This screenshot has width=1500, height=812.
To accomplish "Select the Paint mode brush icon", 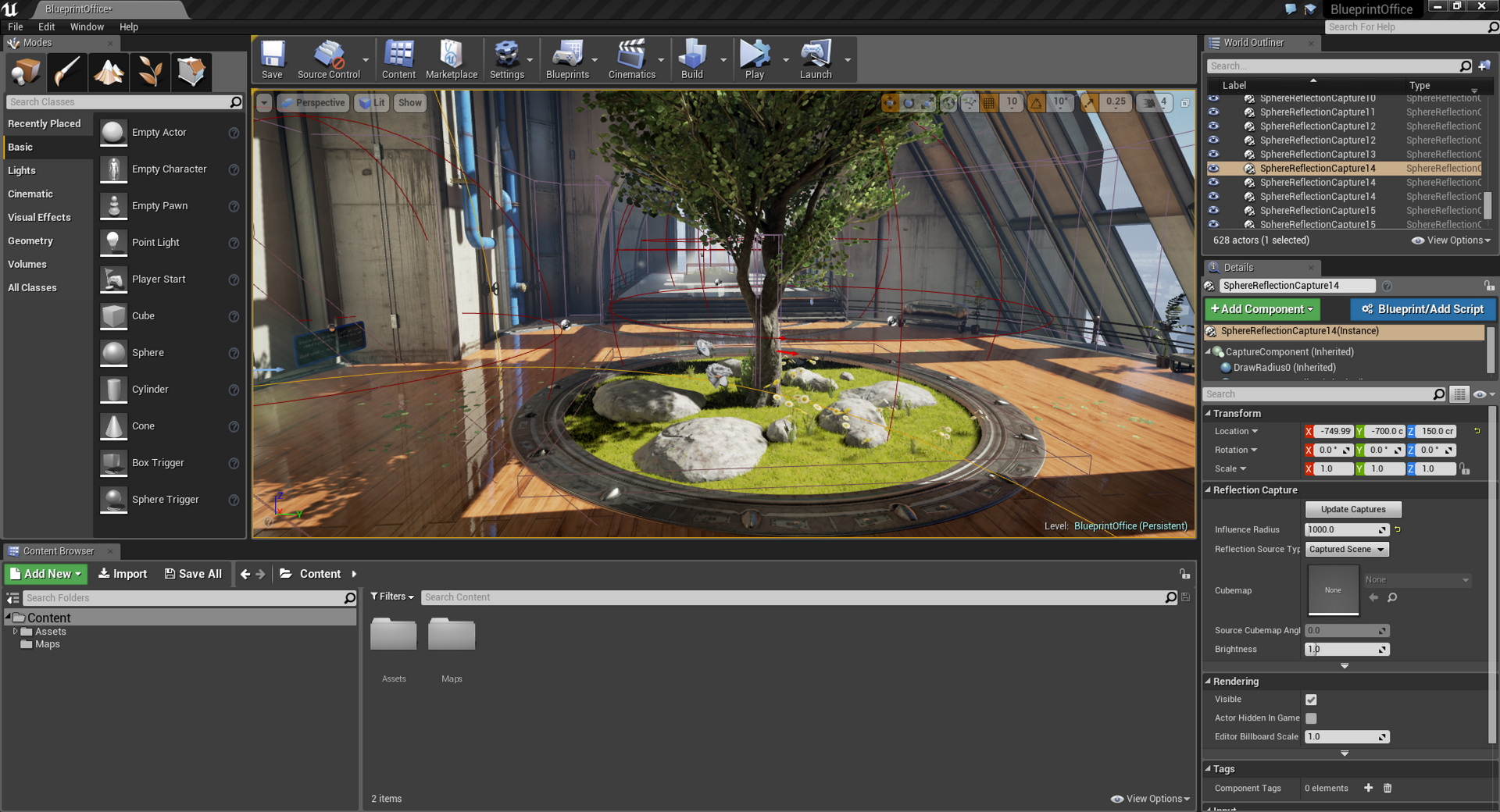I will pos(67,72).
